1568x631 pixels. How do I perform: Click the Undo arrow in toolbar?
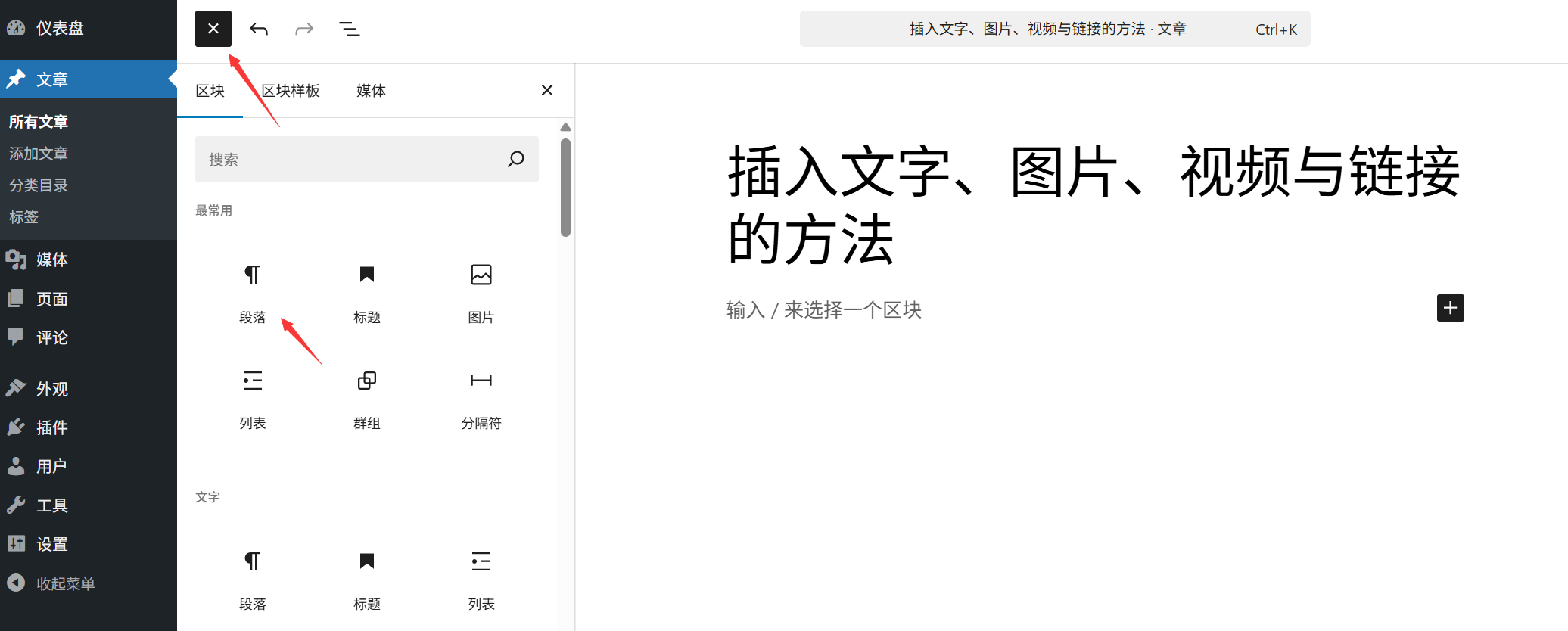[x=259, y=29]
